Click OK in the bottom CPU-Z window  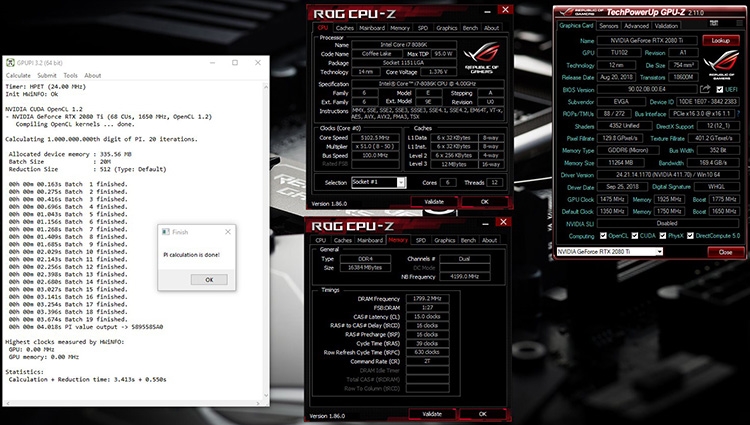click(483, 414)
